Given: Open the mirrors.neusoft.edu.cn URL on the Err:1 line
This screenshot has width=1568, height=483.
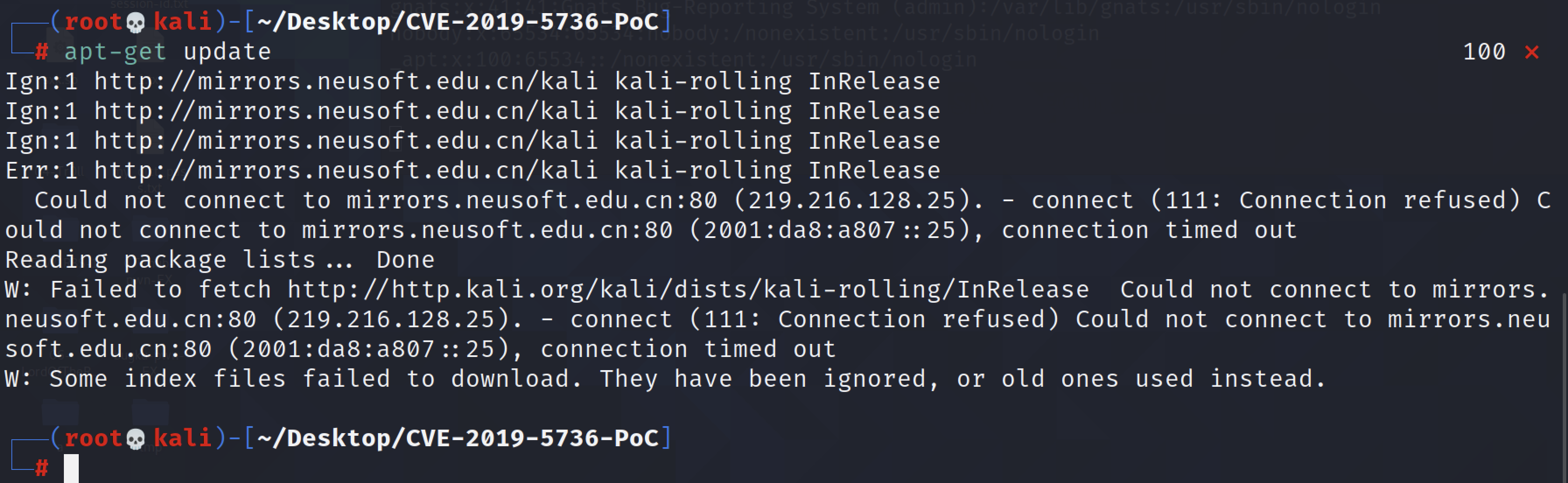Looking at the screenshot, I should click(x=346, y=171).
